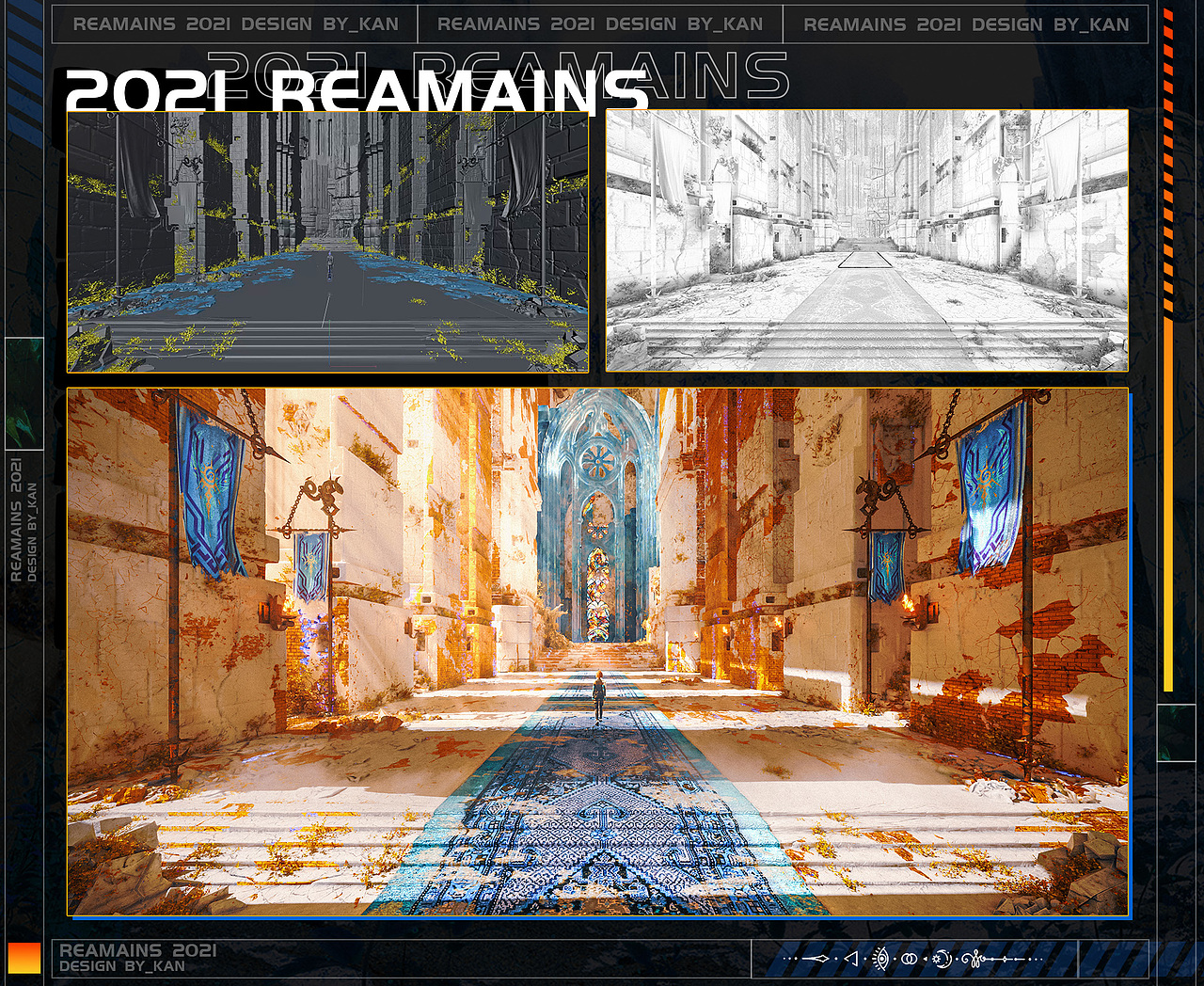Click the interlocking rings symbol
The height and width of the screenshot is (986, 1204).
(910, 959)
